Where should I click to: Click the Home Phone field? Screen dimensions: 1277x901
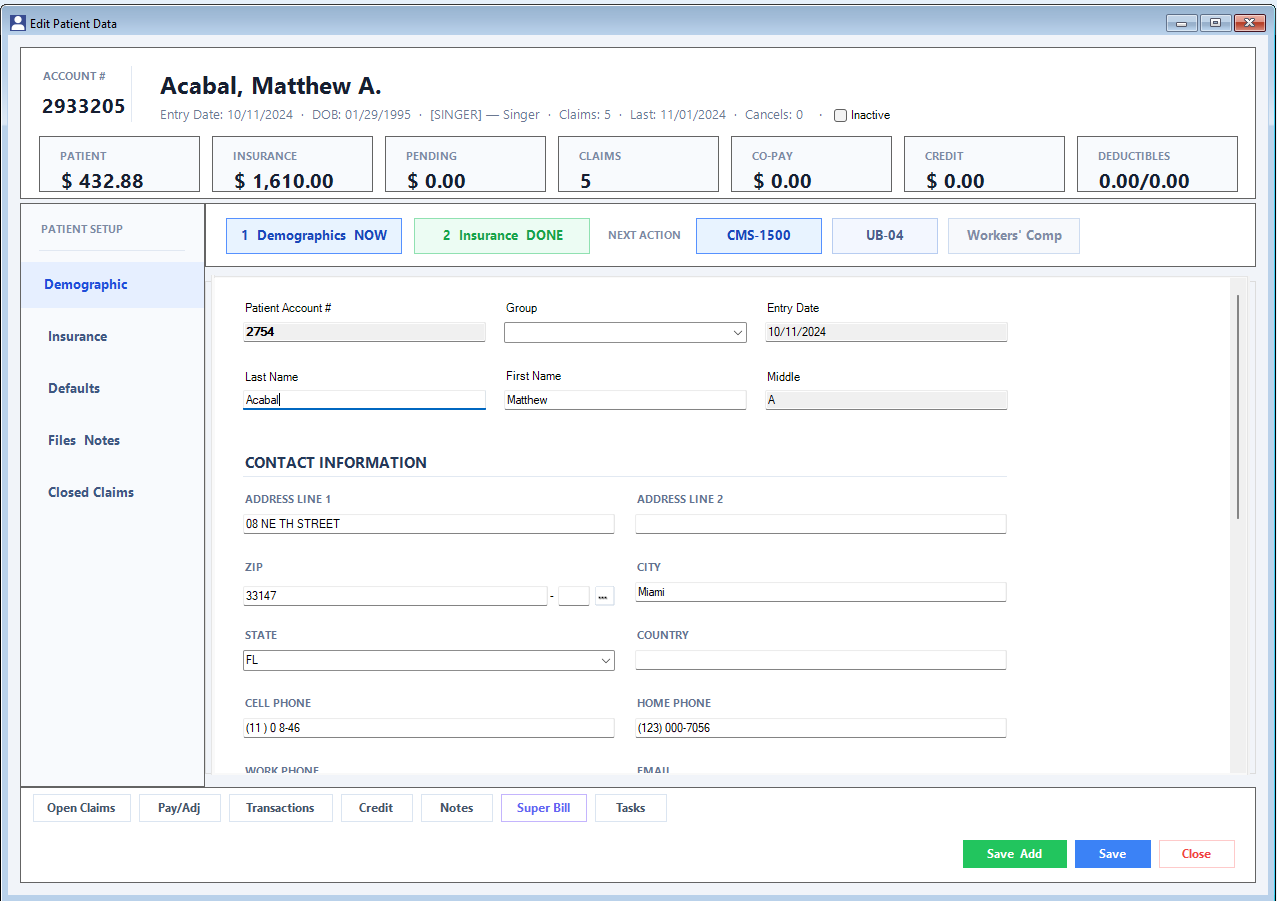pyautogui.click(x=821, y=728)
